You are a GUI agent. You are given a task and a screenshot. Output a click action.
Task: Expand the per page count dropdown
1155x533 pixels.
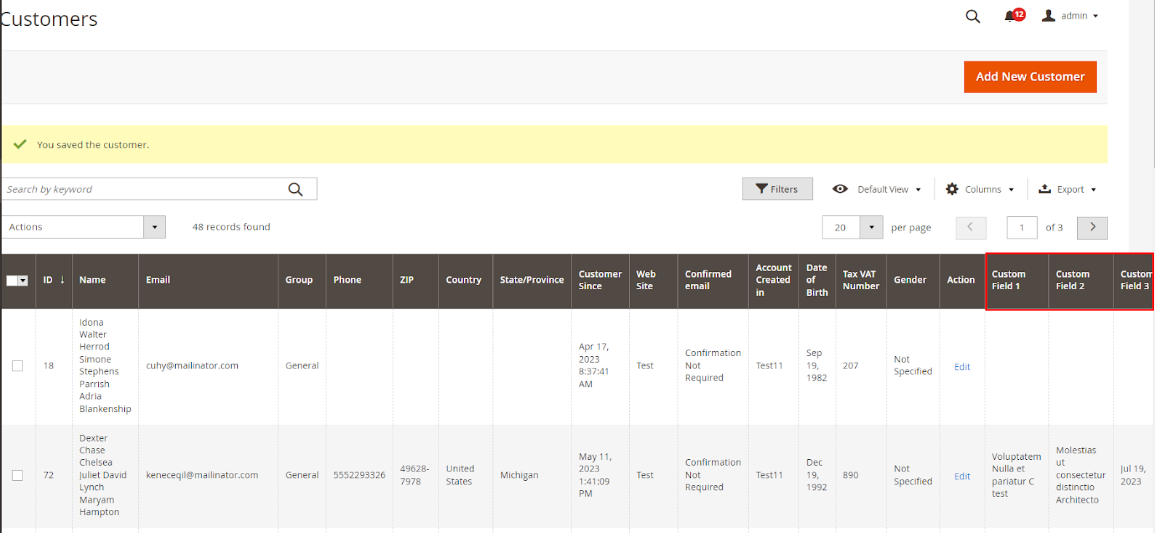[x=872, y=228]
